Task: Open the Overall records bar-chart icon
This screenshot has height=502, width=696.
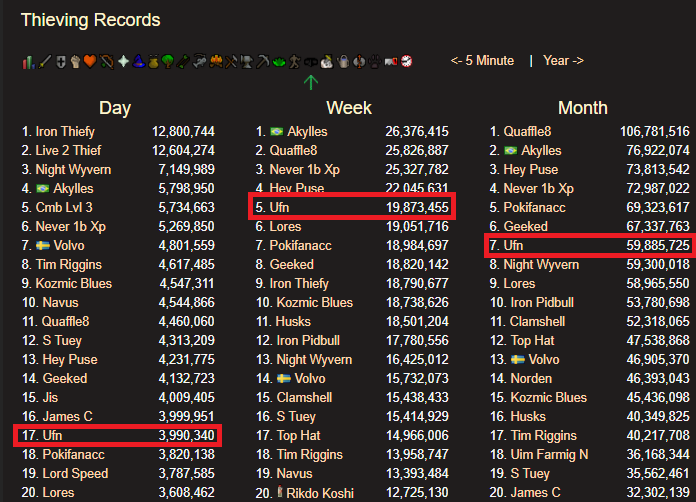Action: [29, 61]
